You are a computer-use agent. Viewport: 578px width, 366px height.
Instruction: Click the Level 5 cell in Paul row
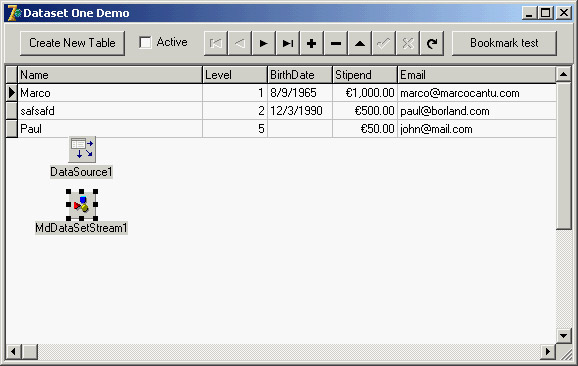click(235, 129)
